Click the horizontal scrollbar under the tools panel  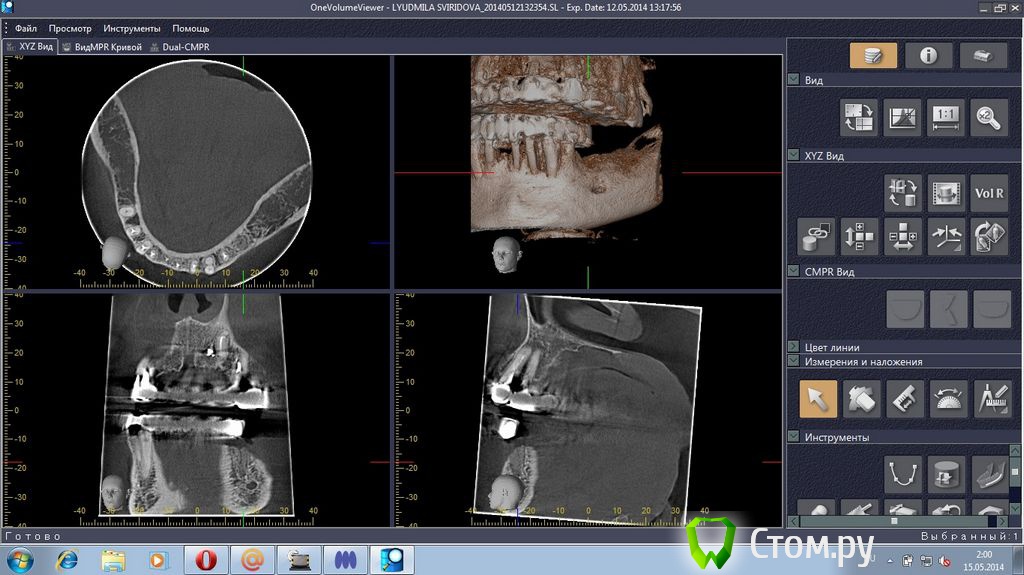(895, 521)
